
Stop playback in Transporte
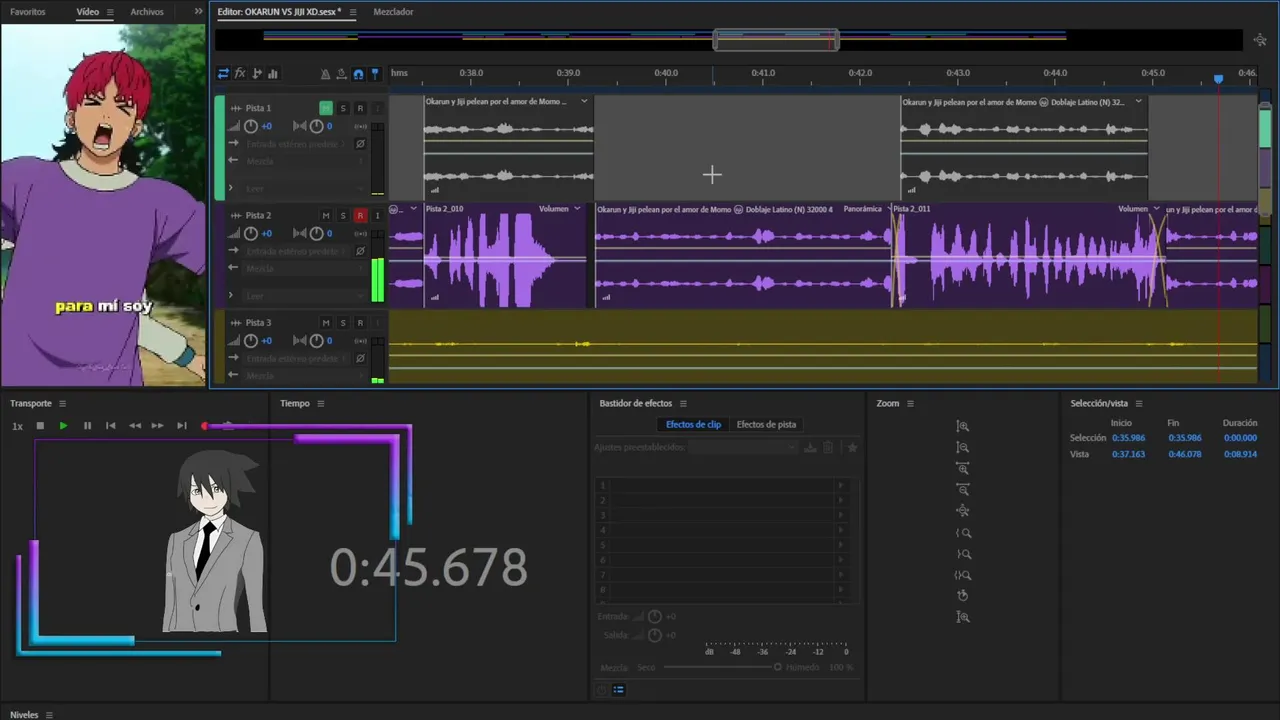40,426
